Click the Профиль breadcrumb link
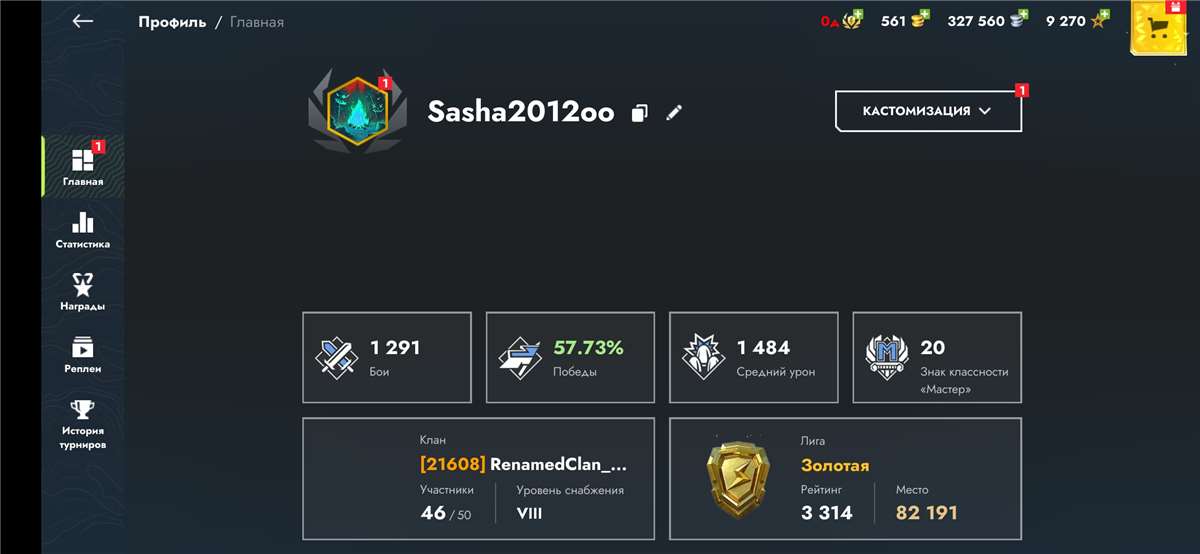The height and width of the screenshot is (554, 1200). click(x=172, y=22)
